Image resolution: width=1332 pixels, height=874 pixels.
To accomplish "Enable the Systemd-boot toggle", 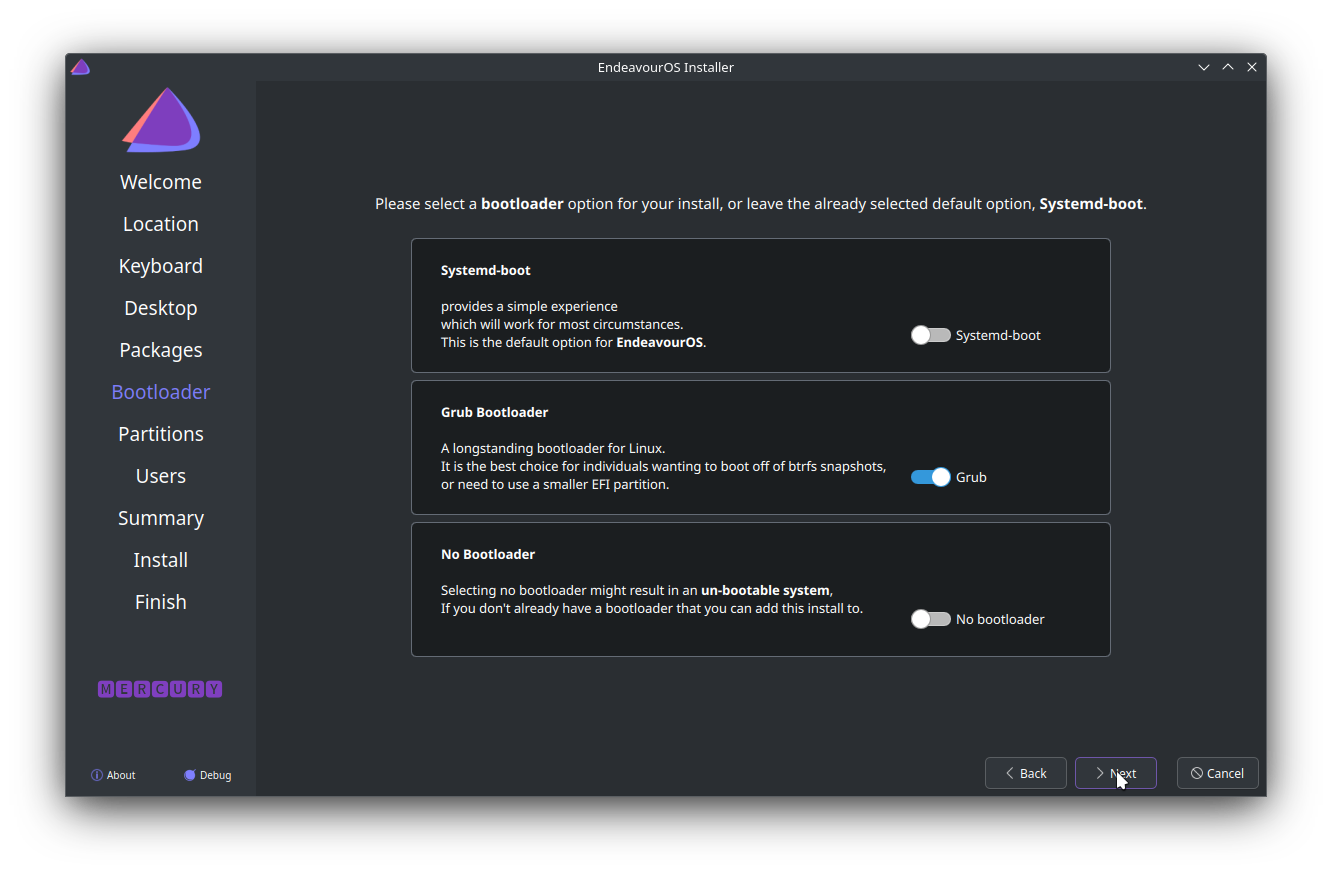I will (x=930, y=335).
